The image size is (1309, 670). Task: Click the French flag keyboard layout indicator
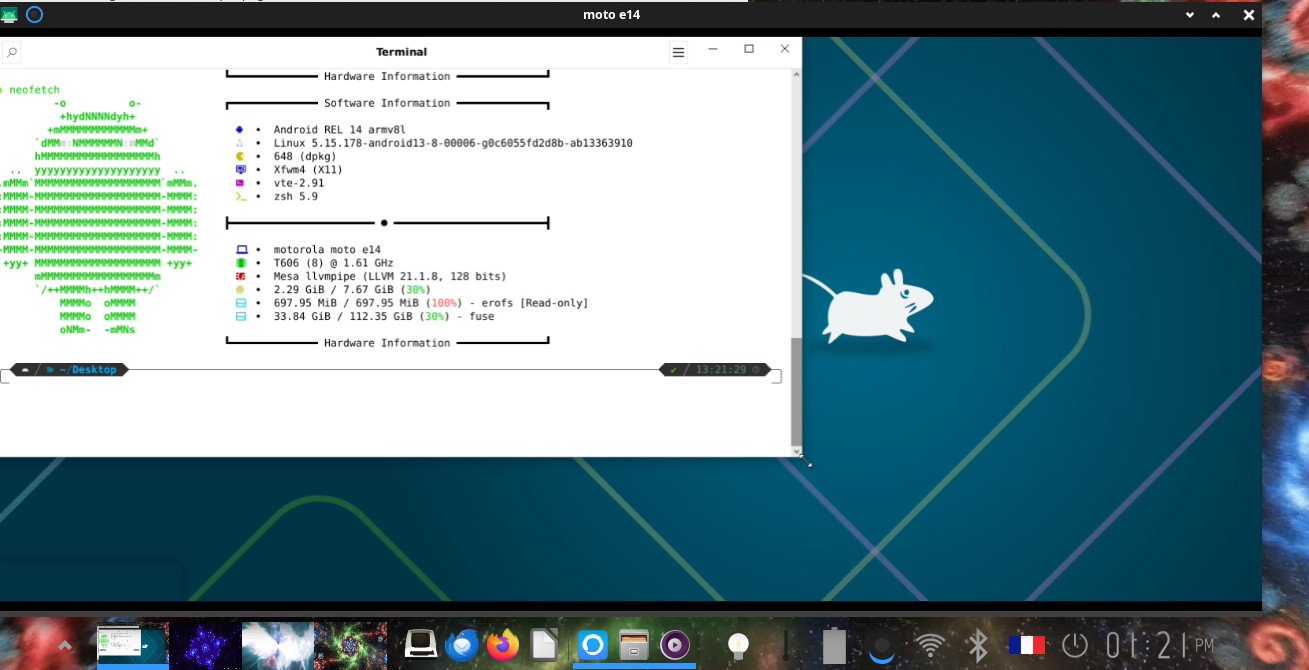point(1026,645)
